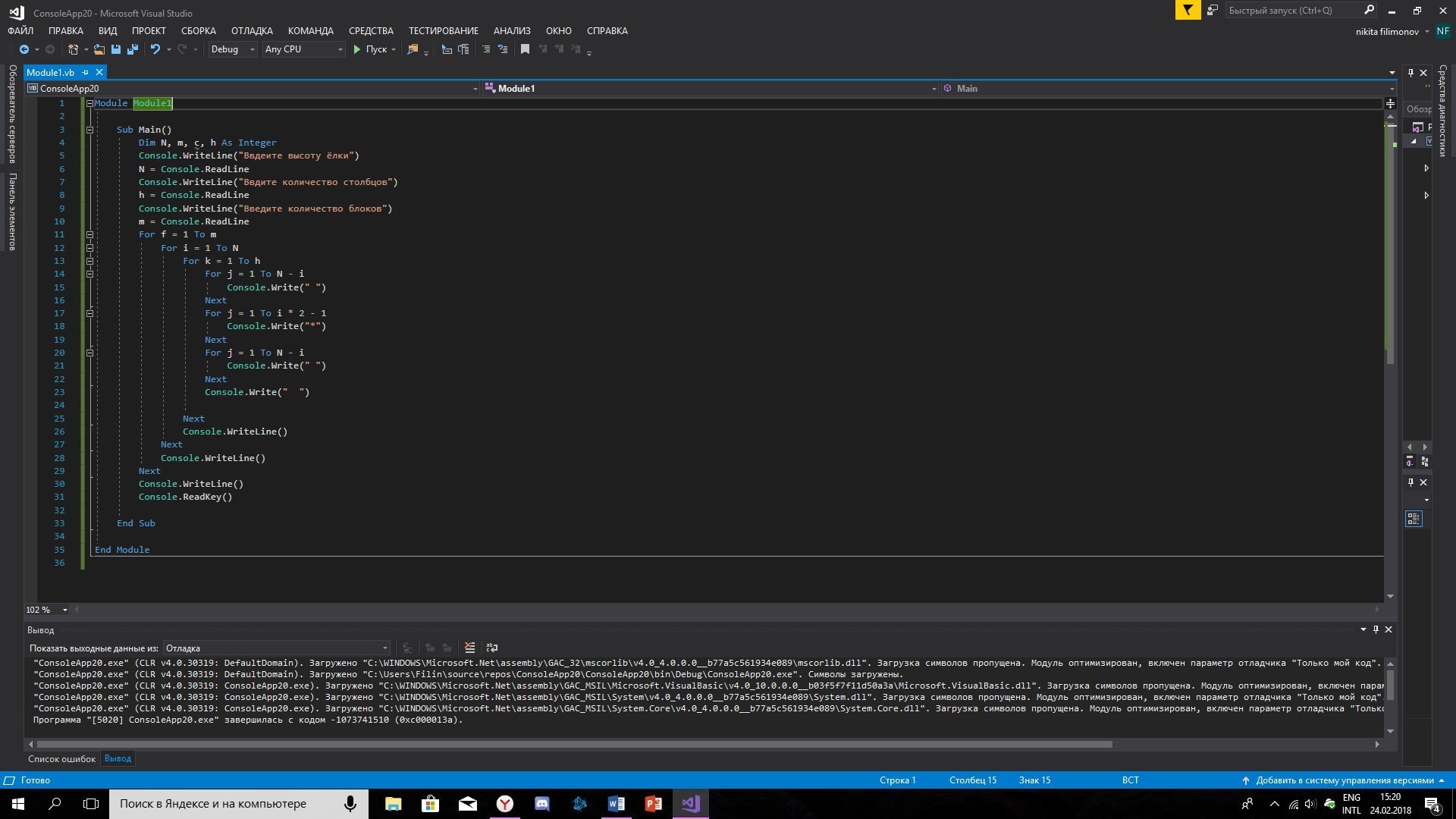Toggle auto-hide pin of the Output panel
The width and height of the screenshot is (1456, 819).
(1376, 629)
